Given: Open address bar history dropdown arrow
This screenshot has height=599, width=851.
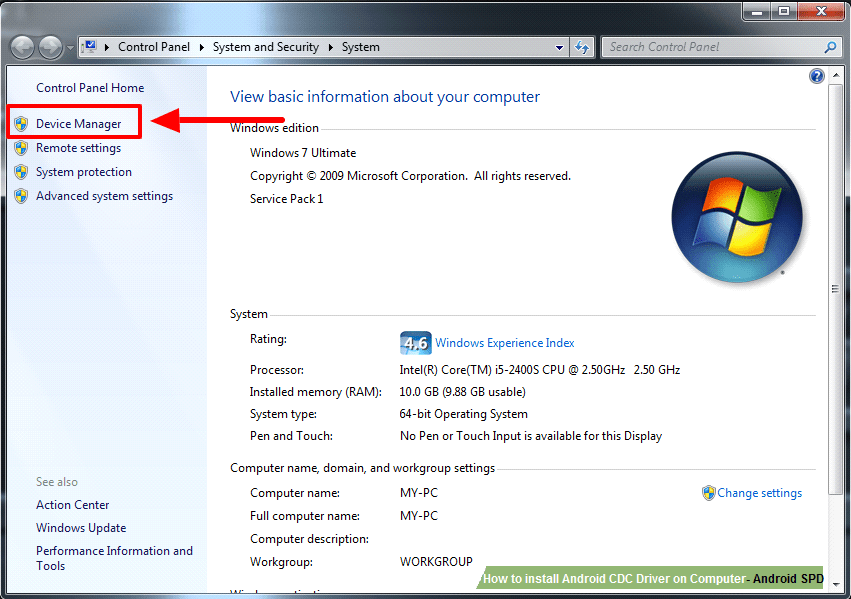Looking at the screenshot, I should [559, 48].
